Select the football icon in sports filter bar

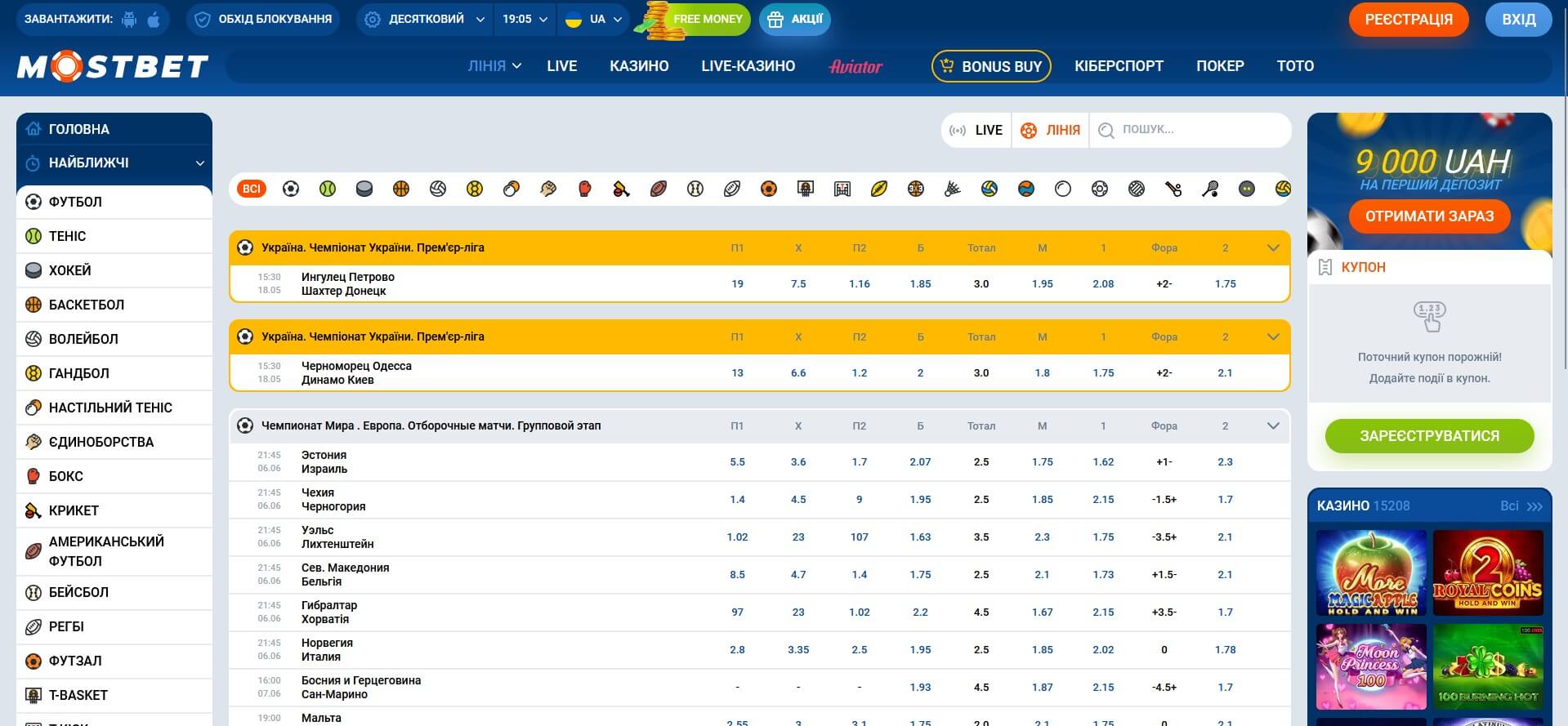[x=291, y=189]
